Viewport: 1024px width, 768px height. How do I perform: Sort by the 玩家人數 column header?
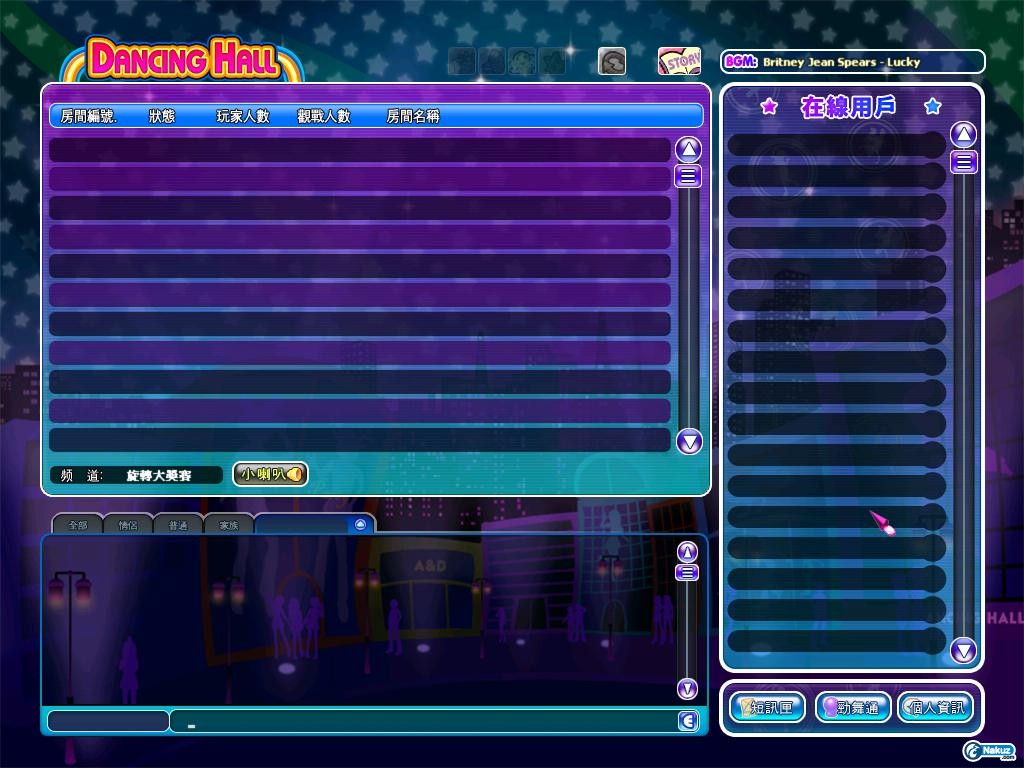tap(243, 116)
